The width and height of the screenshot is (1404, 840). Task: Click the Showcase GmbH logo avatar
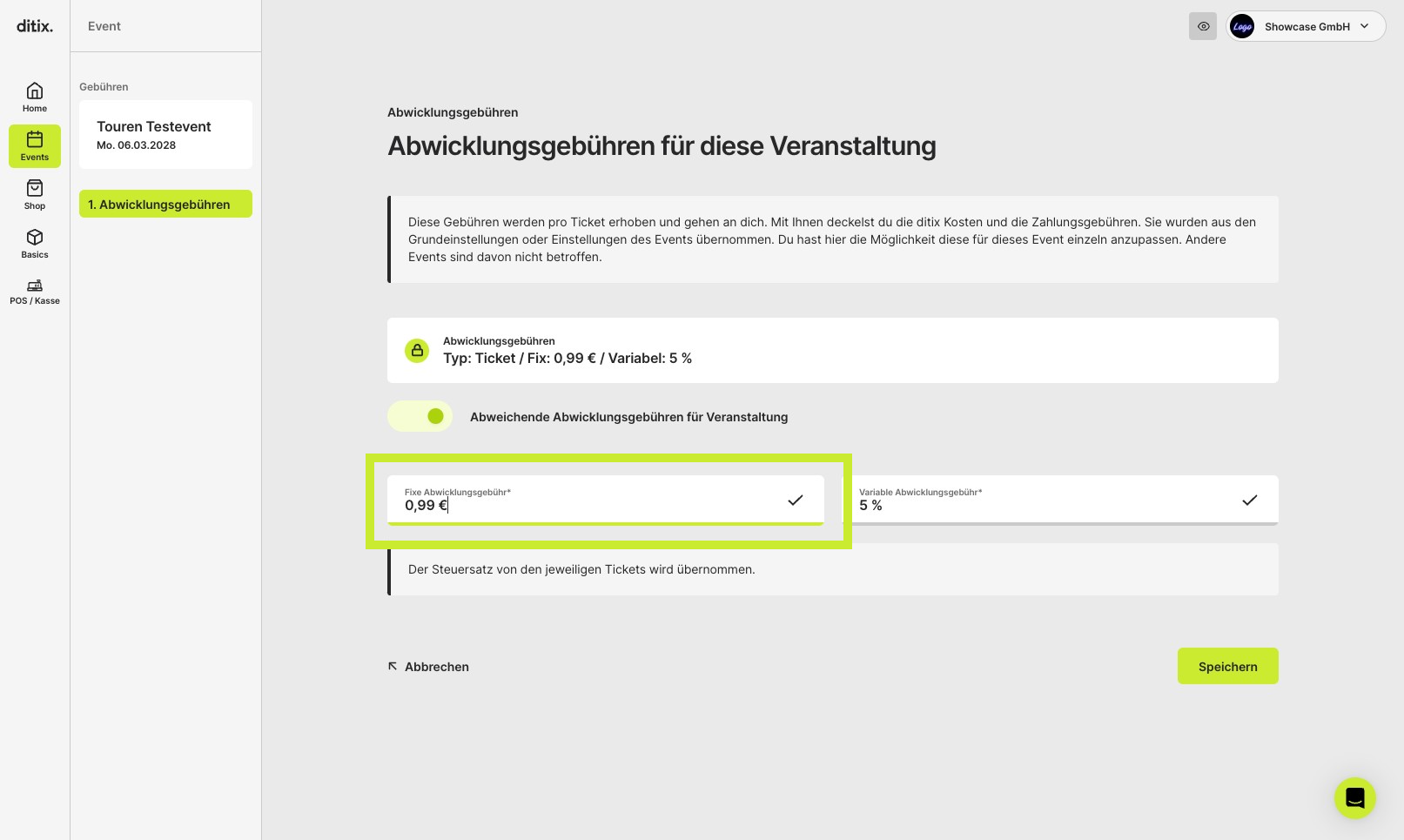pyautogui.click(x=1242, y=26)
